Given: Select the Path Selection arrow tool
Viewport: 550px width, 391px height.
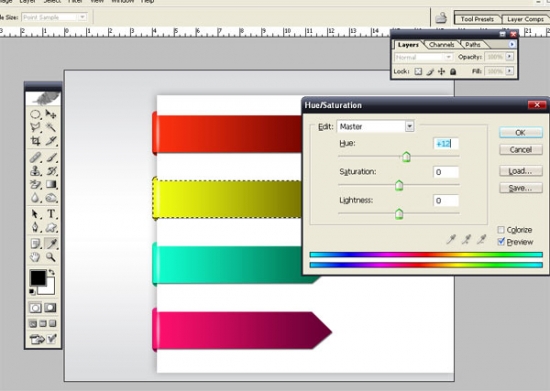Looking at the screenshot, I should coord(35,214).
